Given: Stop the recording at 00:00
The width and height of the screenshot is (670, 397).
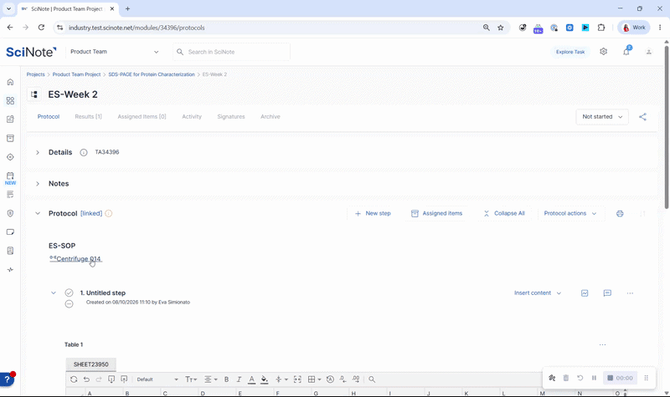Looking at the screenshot, I should tap(620, 378).
